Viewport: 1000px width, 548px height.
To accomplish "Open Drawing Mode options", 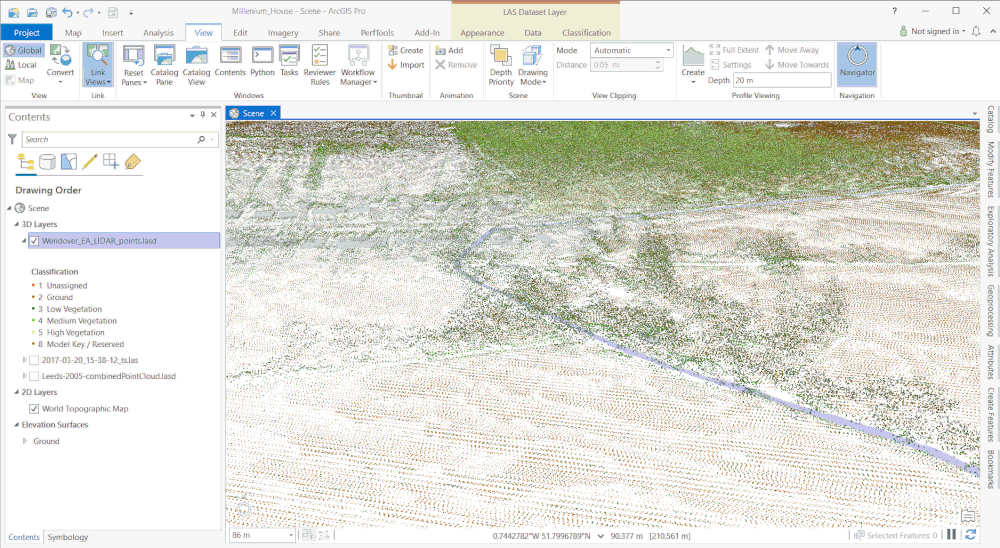I will [x=533, y=65].
